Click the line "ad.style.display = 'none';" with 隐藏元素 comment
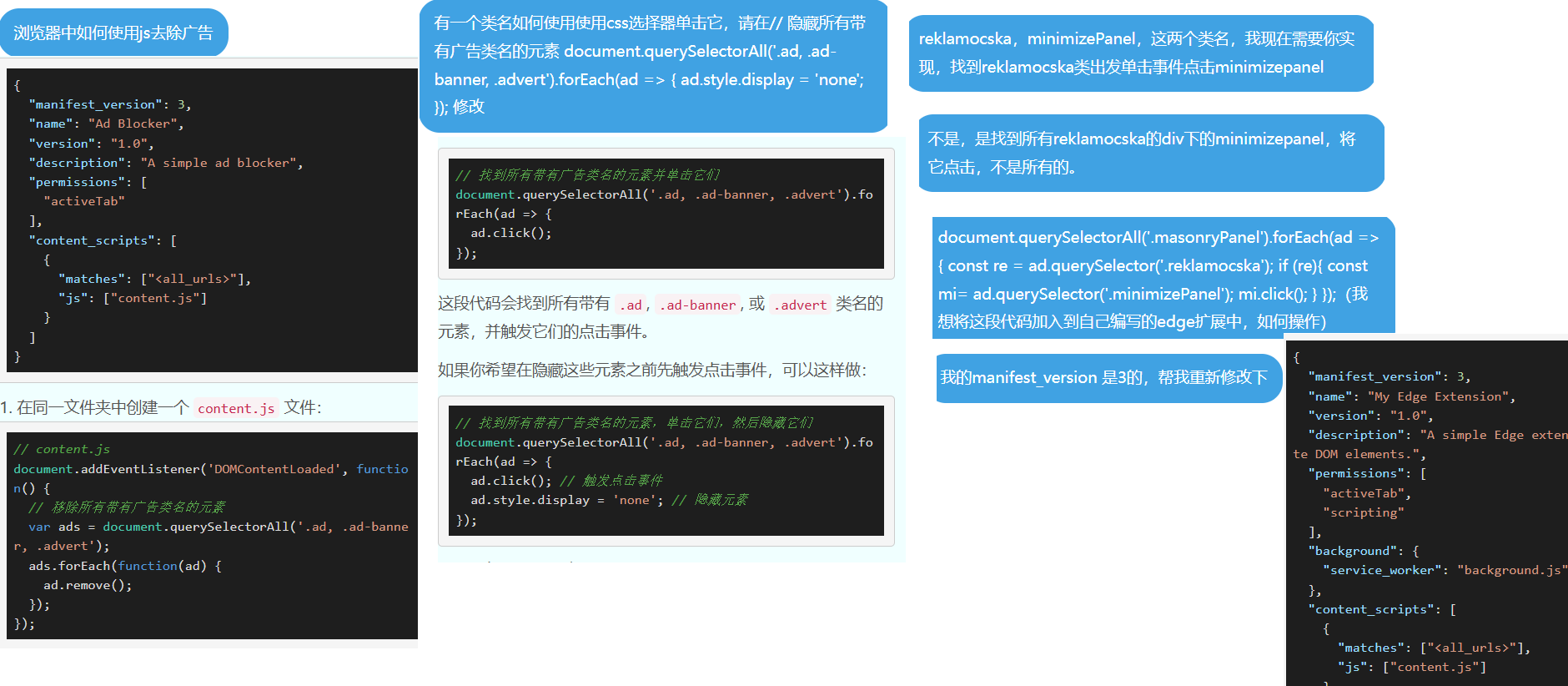The height and width of the screenshot is (686, 1568). (609, 500)
